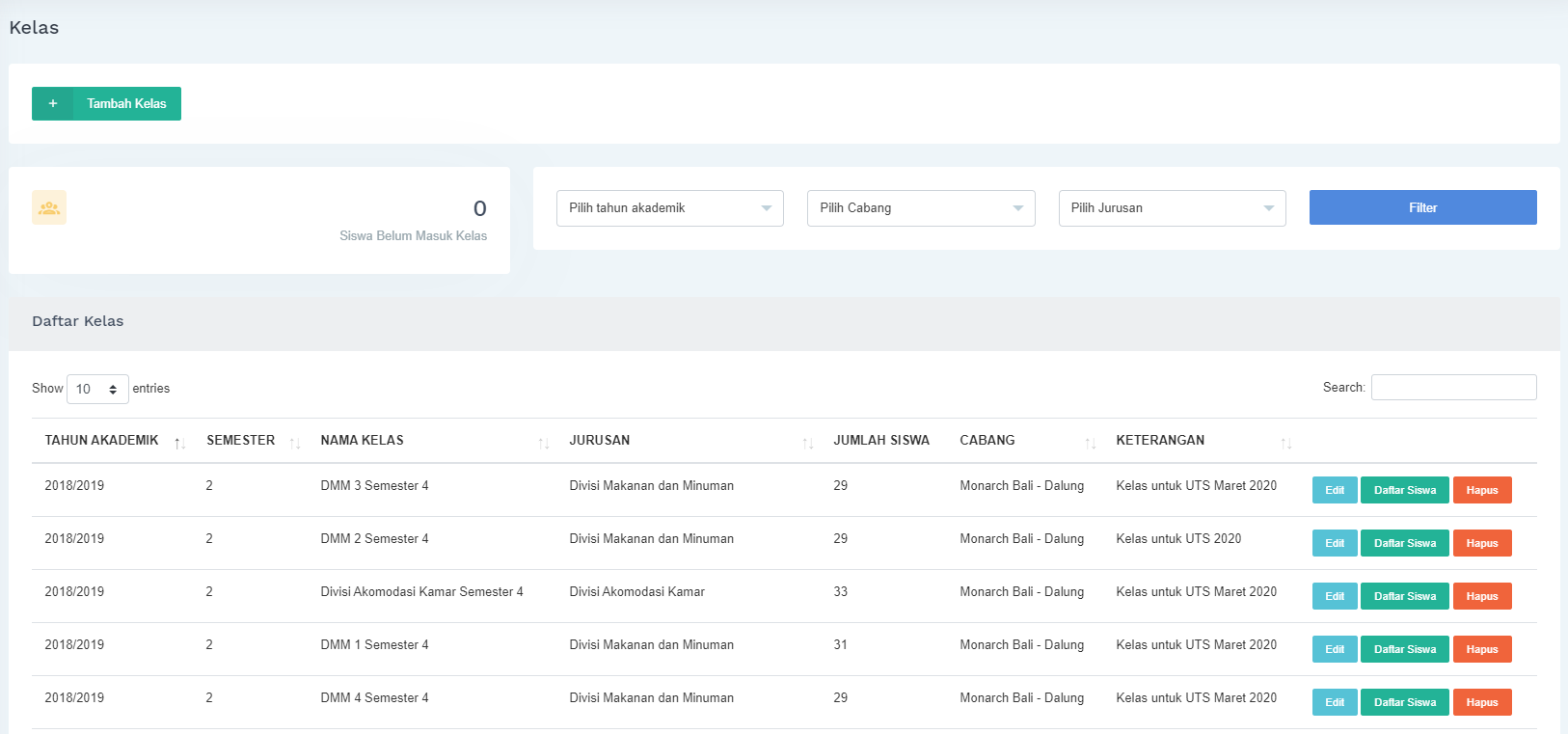Sort by Jurusan column arrows
Image resolution: width=1568 pixels, height=734 pixels.
tap(808, 443)
